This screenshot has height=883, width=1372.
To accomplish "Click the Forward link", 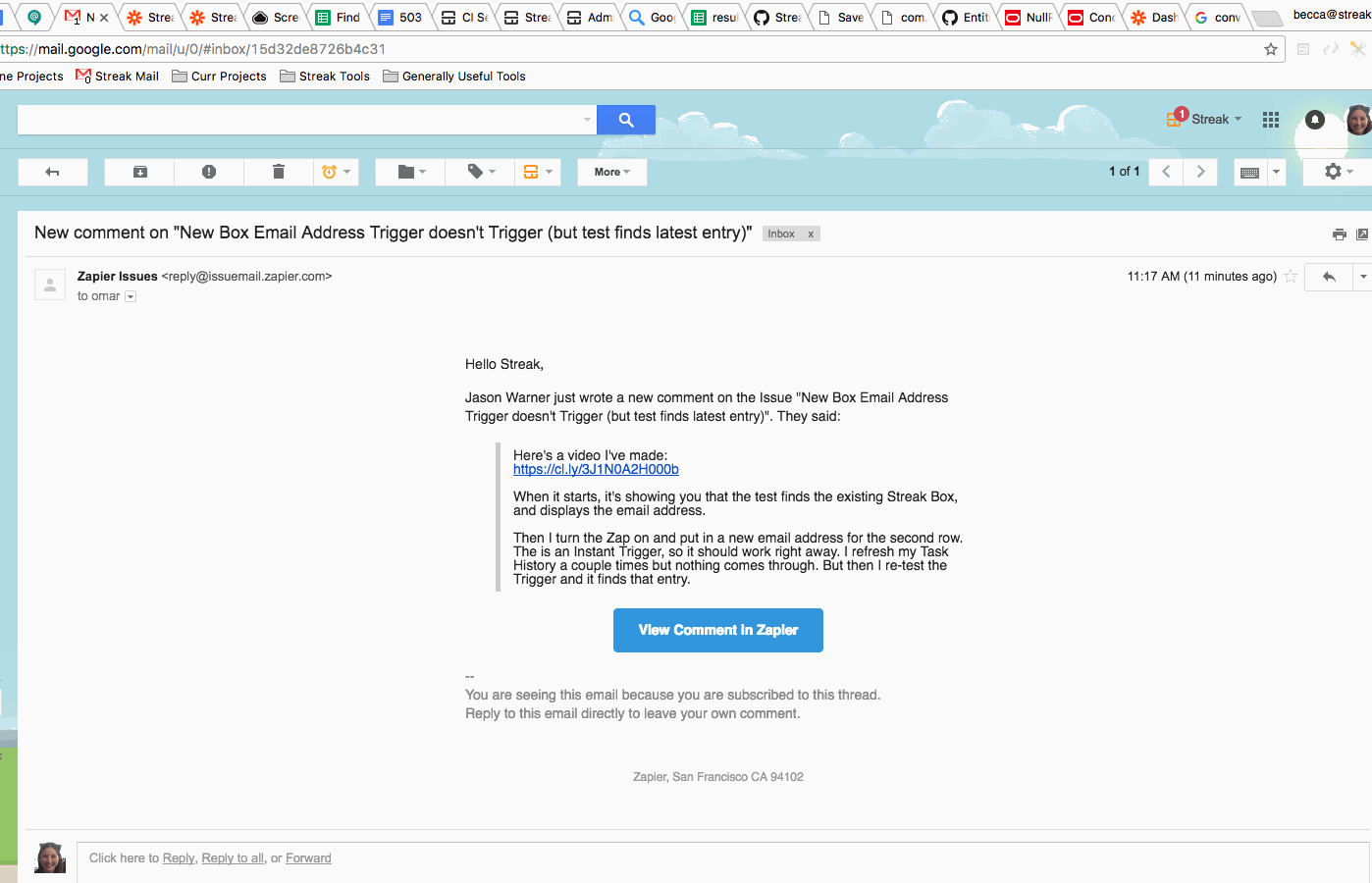I will [x=308, y=857].
